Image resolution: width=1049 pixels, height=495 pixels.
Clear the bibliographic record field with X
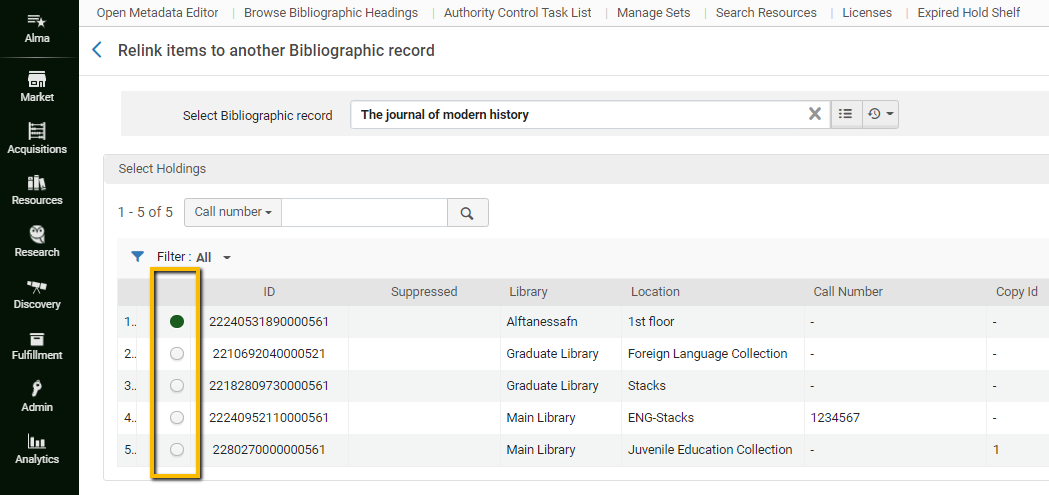[814, 114]
